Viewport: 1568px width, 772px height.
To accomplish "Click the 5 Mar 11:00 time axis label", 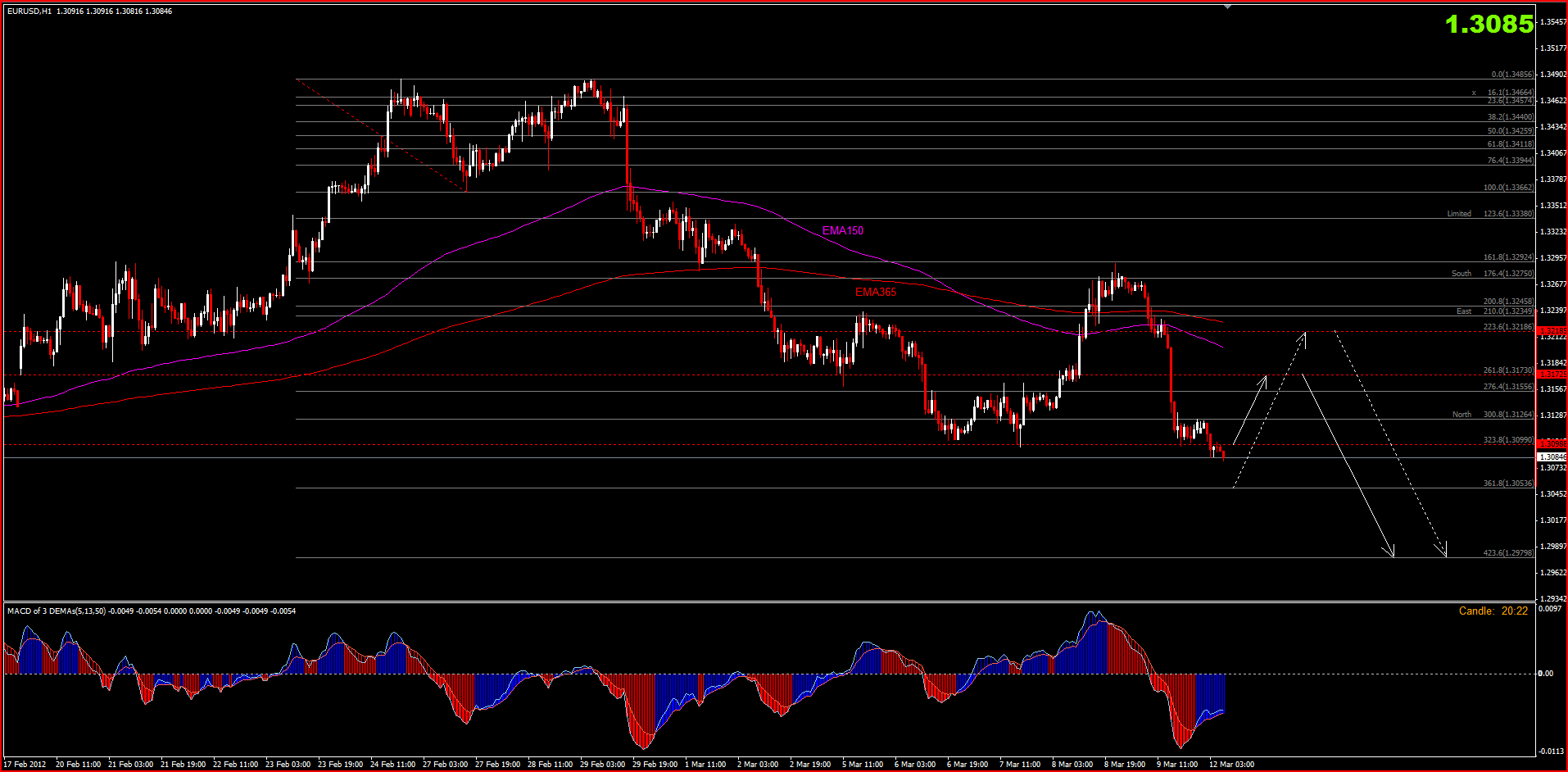I will click(x=863, y=765).
